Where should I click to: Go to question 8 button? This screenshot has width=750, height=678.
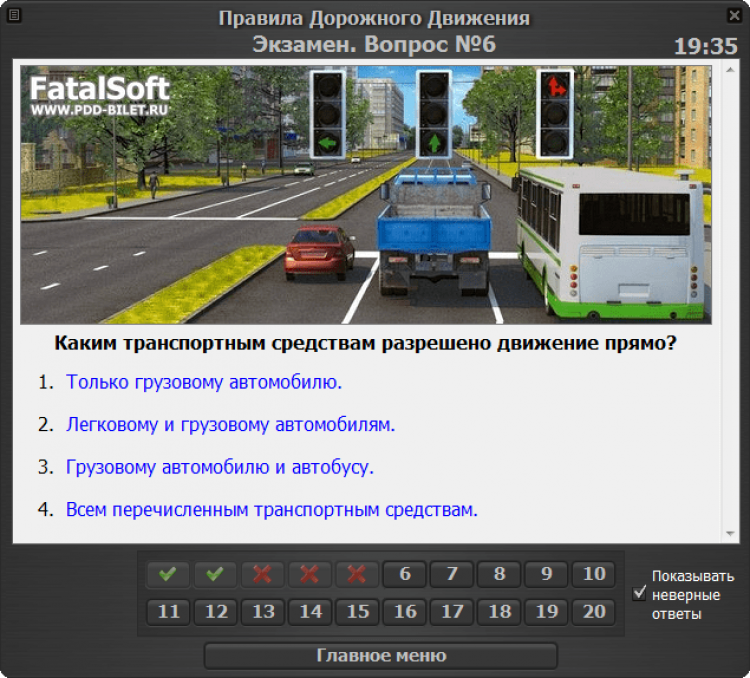pos(499,574)
